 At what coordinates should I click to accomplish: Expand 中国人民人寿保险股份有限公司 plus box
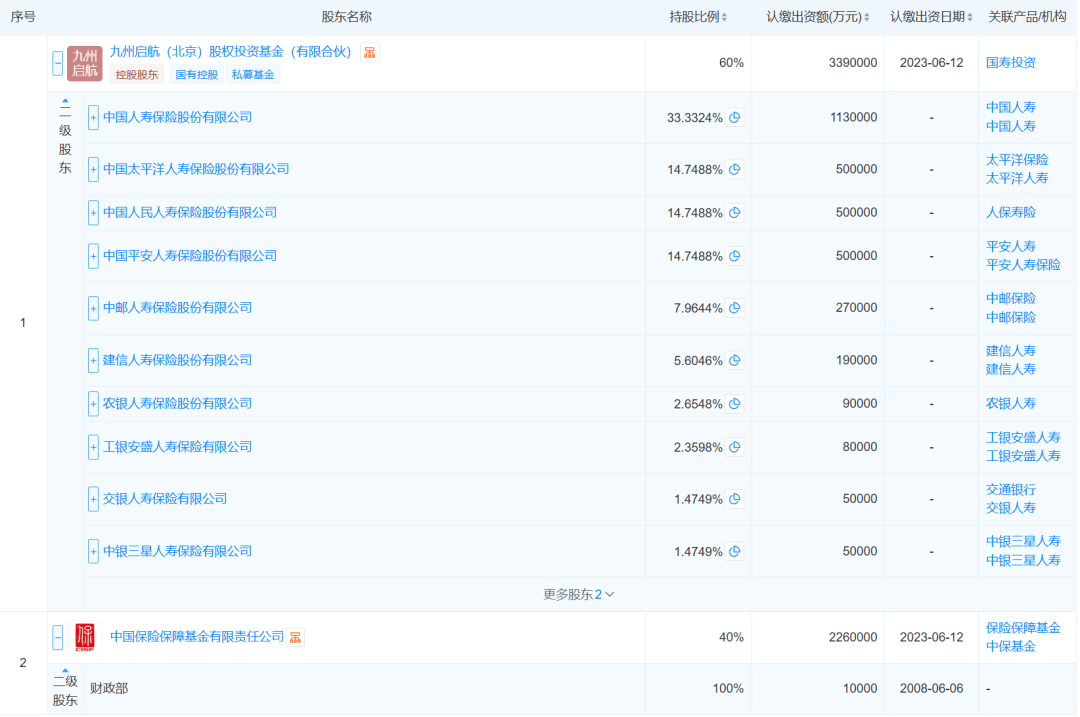(93, 213)
